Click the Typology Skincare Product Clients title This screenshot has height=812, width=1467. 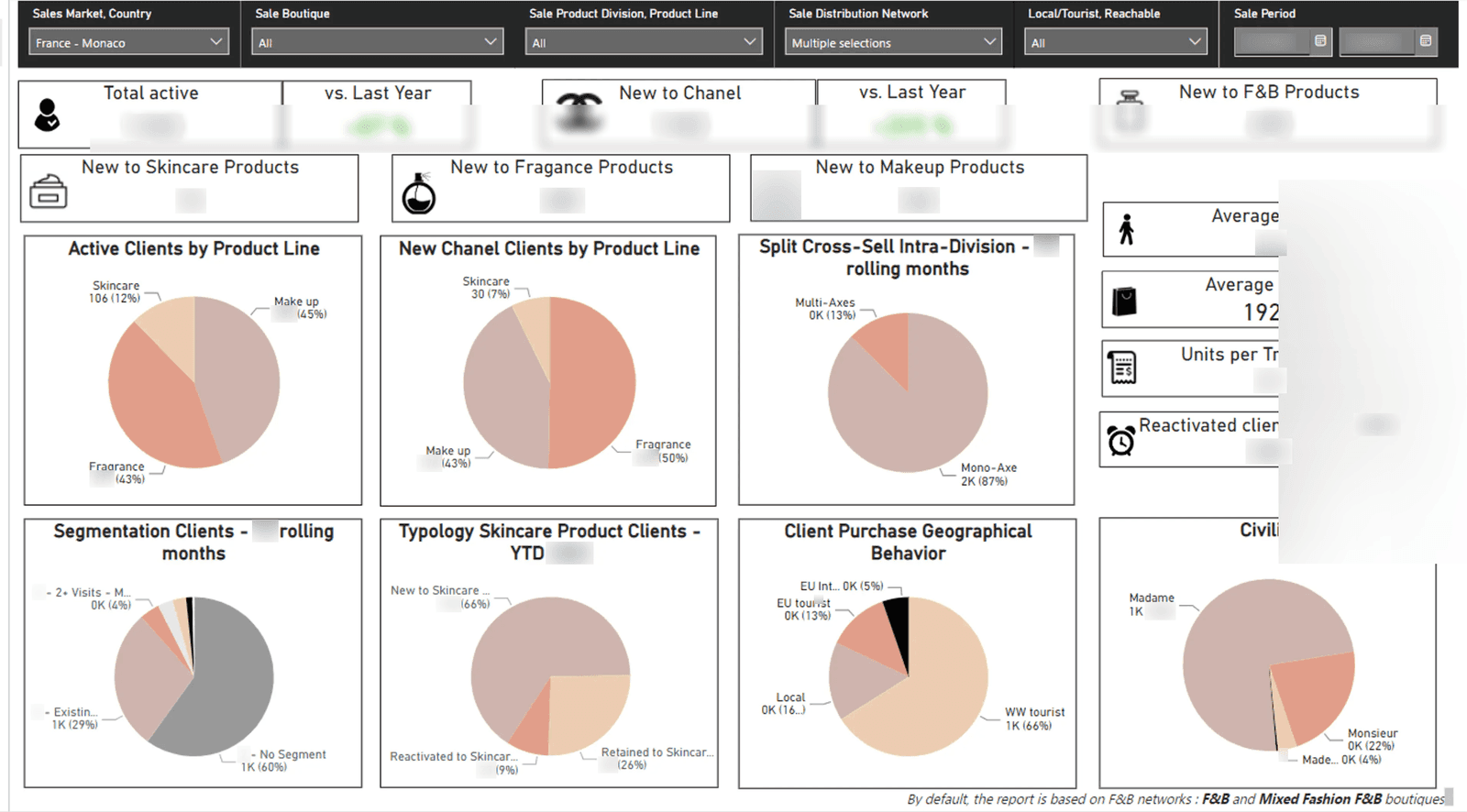pyautogui.click(x=549, y=543)
